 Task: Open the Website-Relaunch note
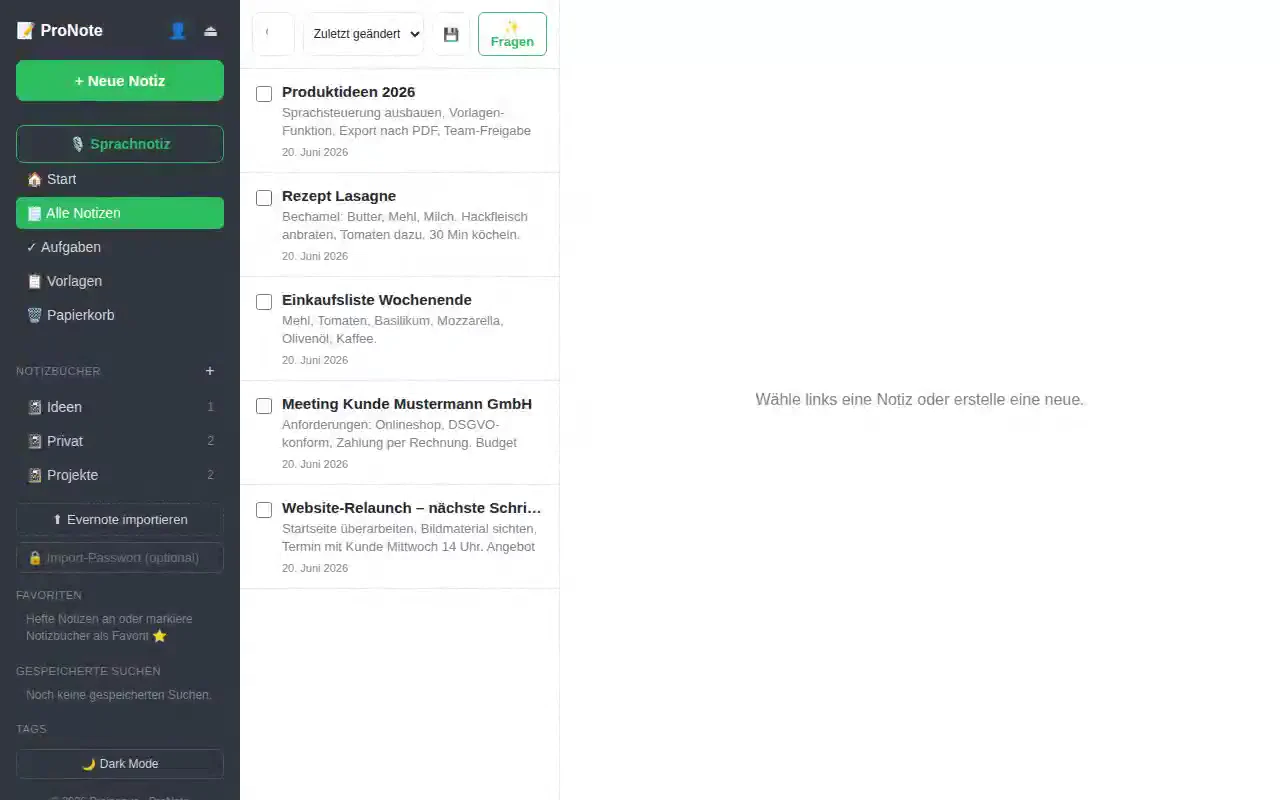[x=400, y=537]
